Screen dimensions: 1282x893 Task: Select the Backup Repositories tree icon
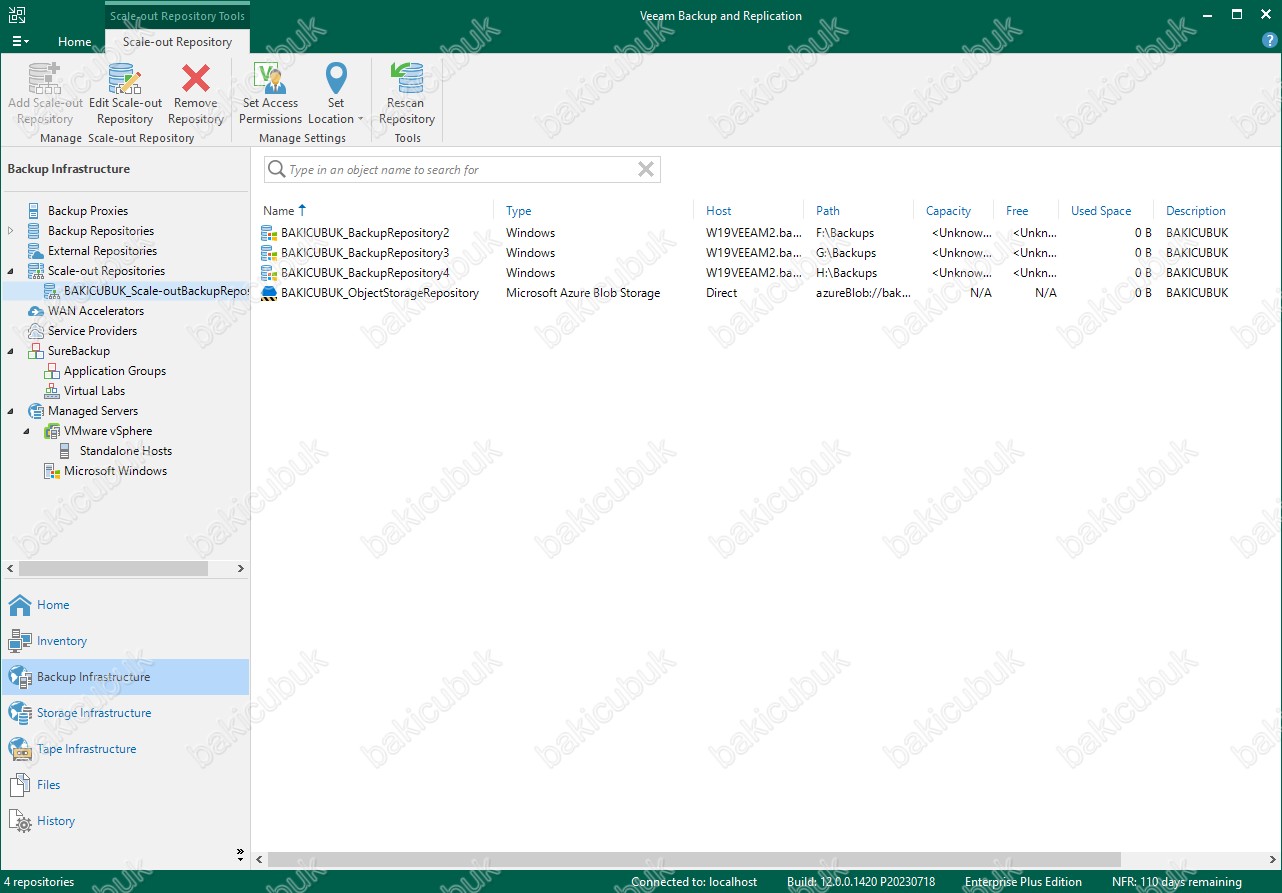click(x=36, y=231)
